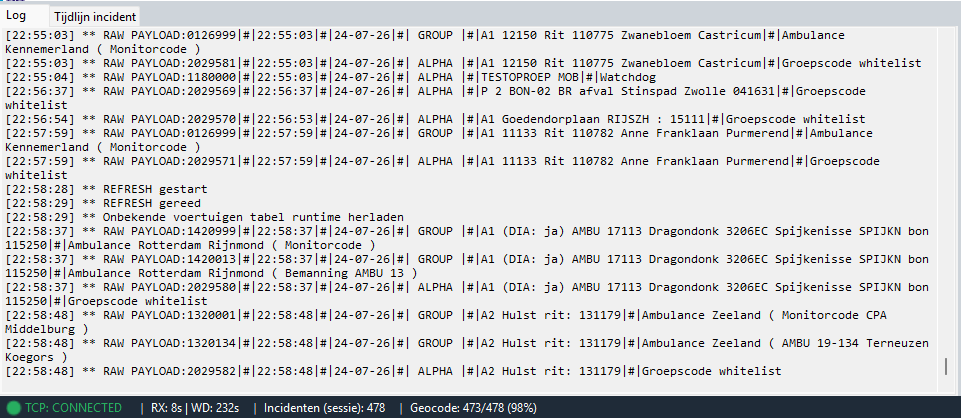Click the TESTOPROEP MOB Watchdog log line
The image size is (961, 418).
(x=331, y=77)
